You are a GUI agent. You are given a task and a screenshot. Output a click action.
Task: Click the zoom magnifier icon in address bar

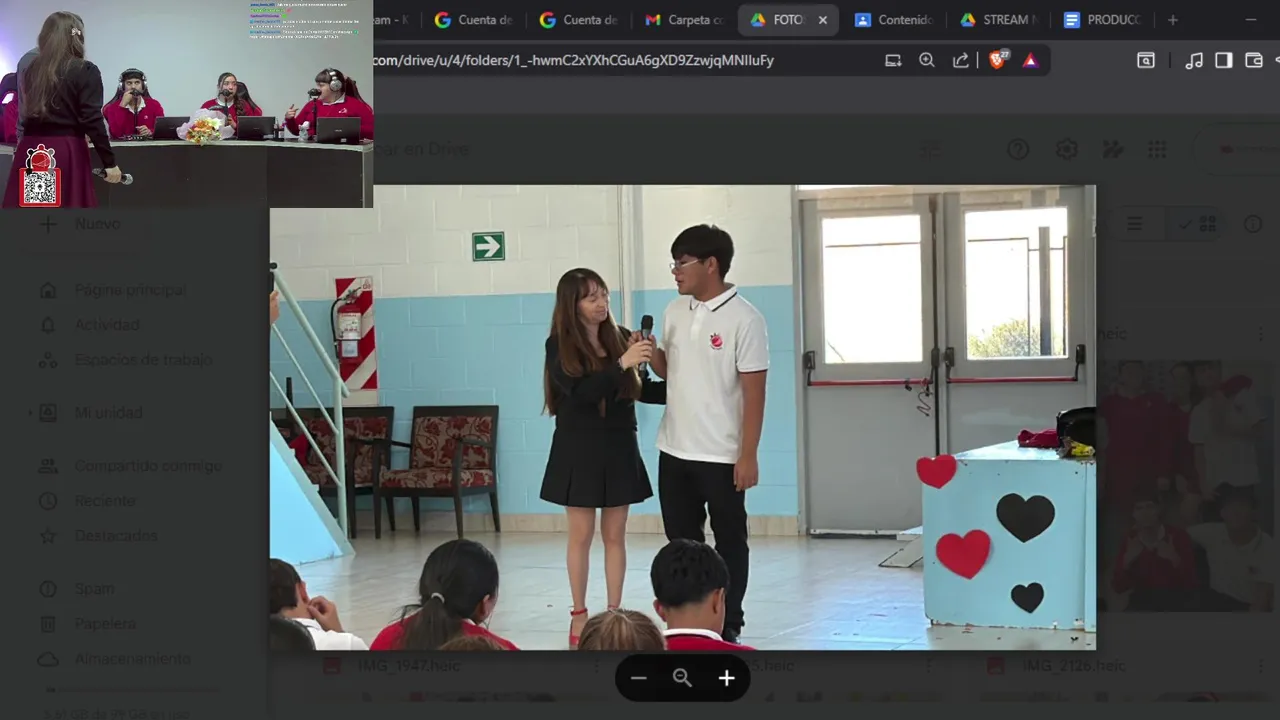pos(927,60)
